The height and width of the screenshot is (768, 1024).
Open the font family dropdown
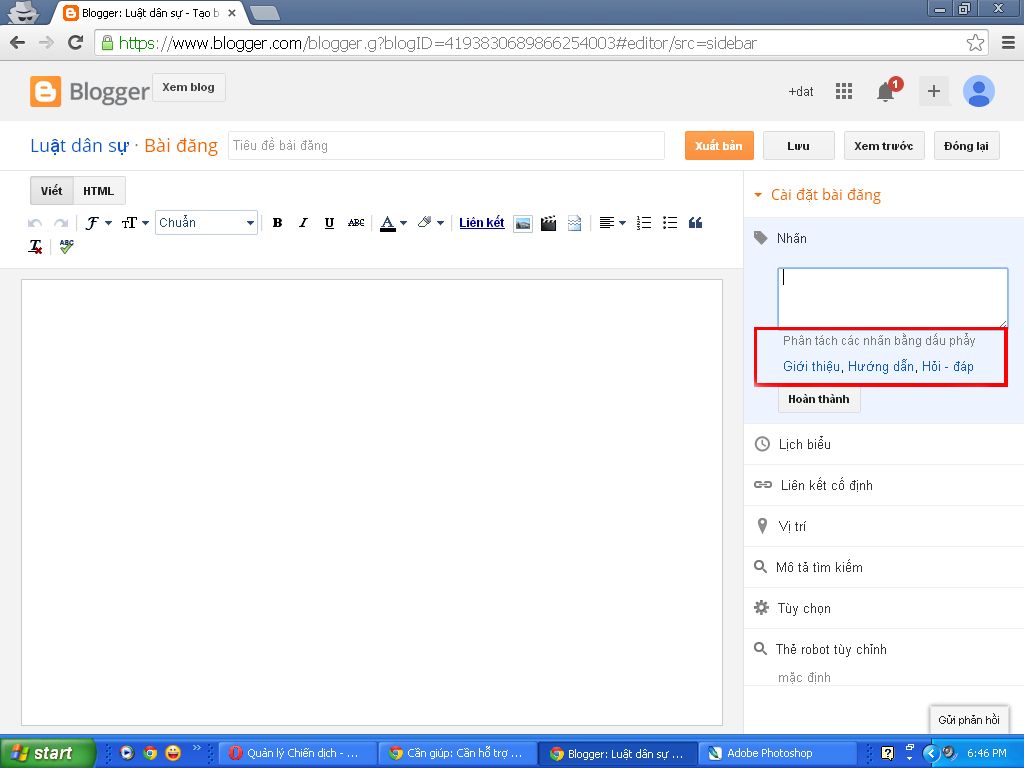pos(97,223)
